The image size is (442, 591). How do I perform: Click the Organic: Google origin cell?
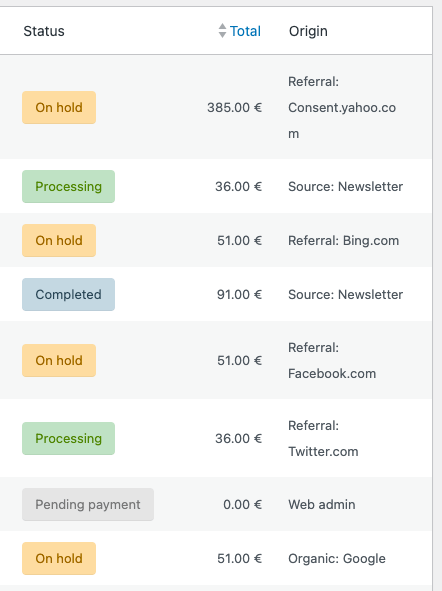[x=337, y=558]
